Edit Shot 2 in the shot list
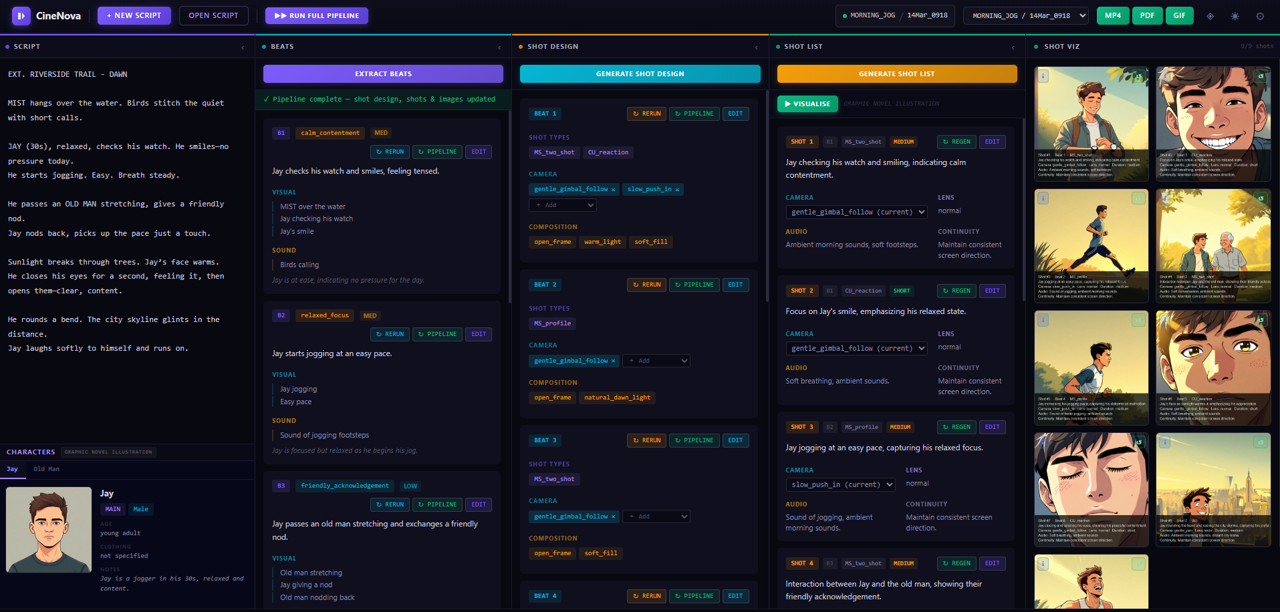This screenshot has width=1280, height=612. (992, 291)
